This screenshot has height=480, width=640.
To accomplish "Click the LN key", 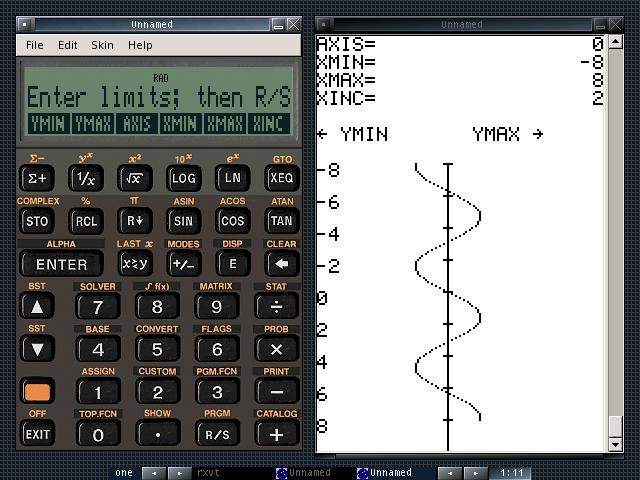I will coord(233,178).
